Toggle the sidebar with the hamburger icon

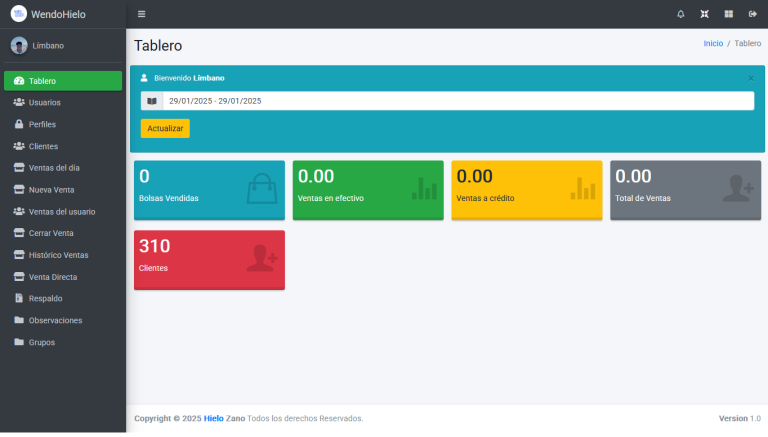(x=141, y=14)
